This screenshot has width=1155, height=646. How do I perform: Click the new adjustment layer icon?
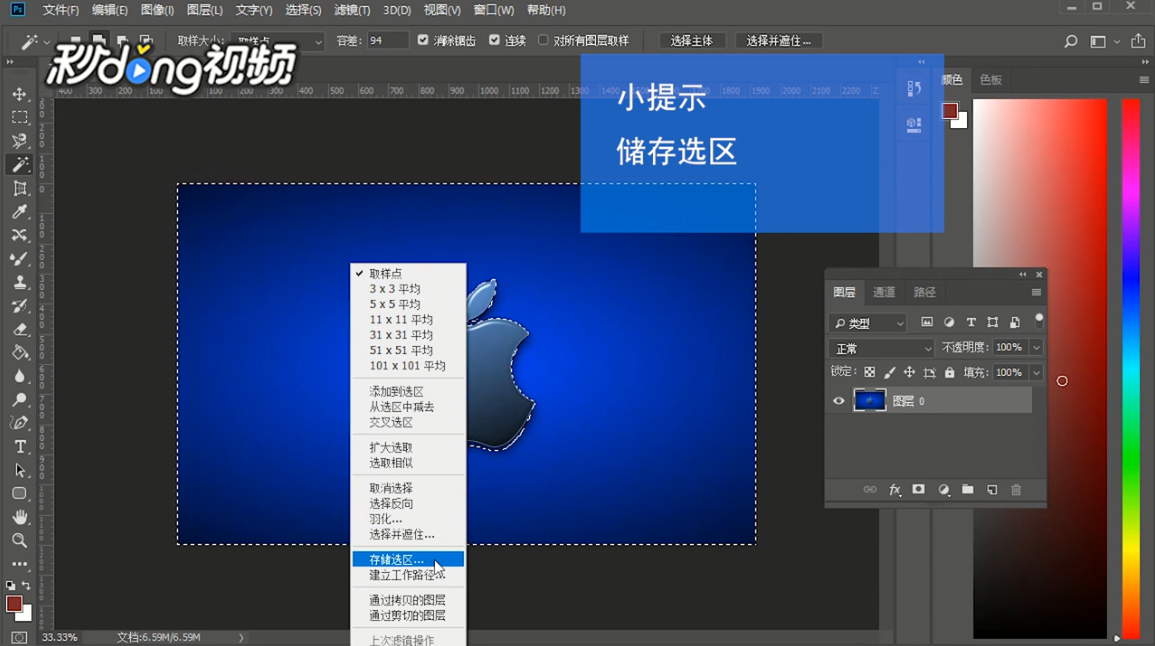point(944,490)
